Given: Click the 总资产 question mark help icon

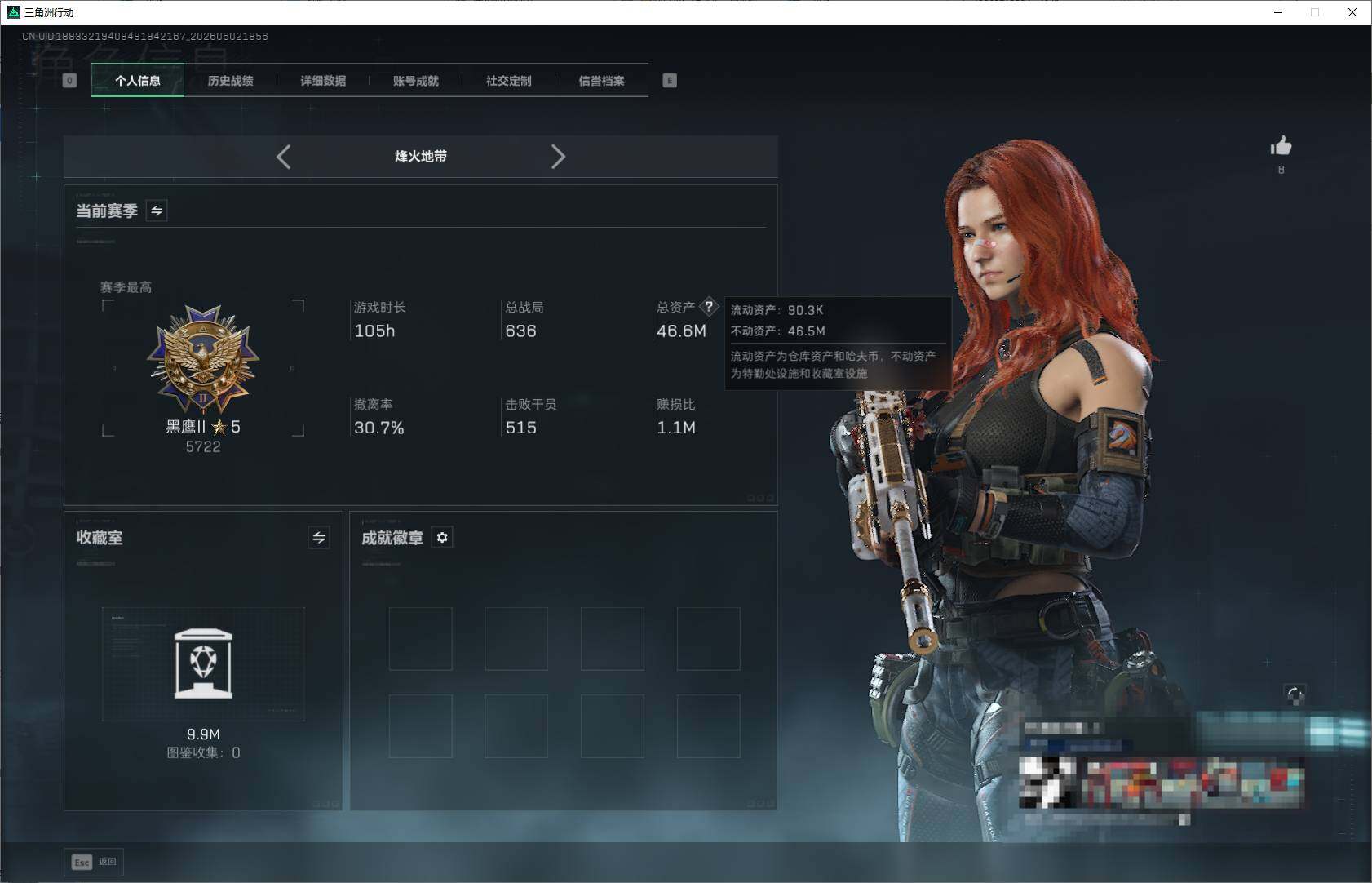Looking at the screenshot, I should [x=709, y=307].
